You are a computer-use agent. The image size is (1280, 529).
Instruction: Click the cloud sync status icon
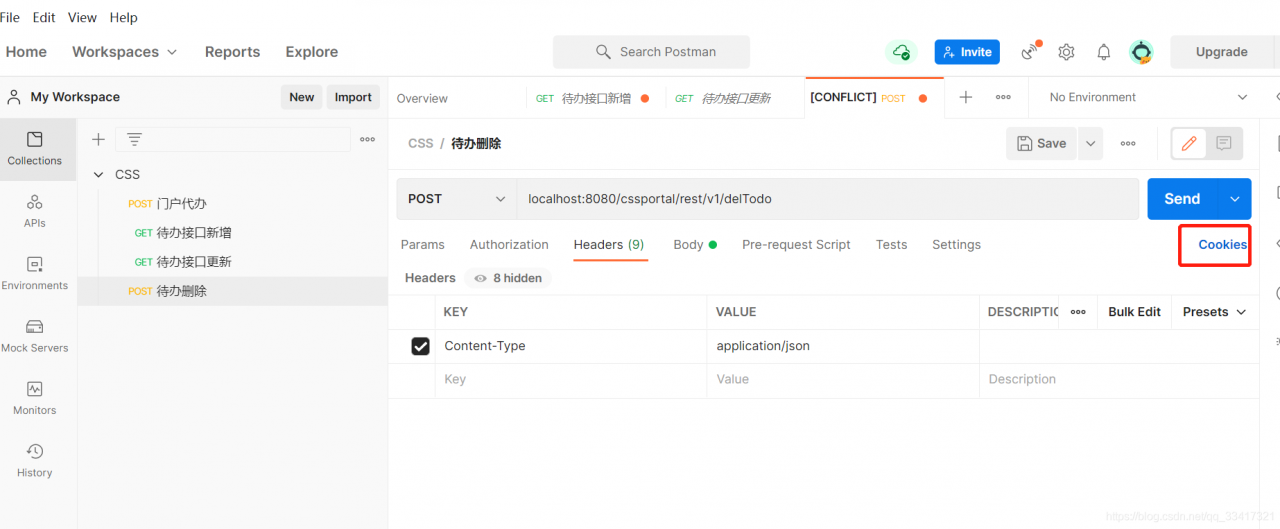click(x=901, y=52)
